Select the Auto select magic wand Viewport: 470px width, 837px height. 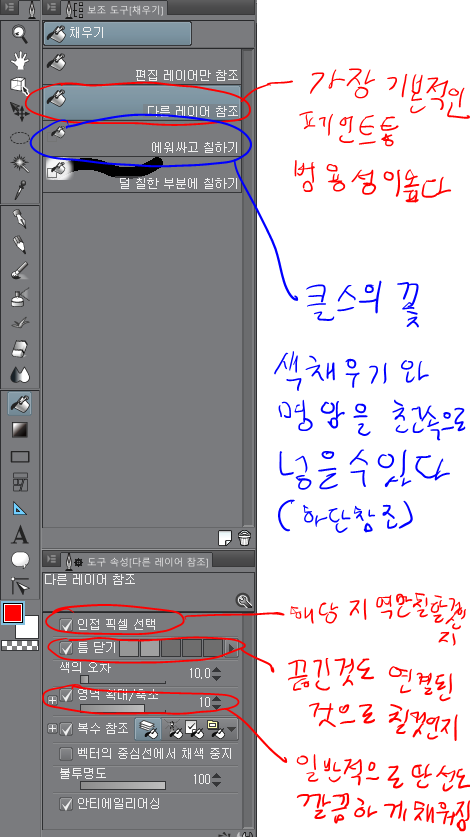tap(20, 163)
